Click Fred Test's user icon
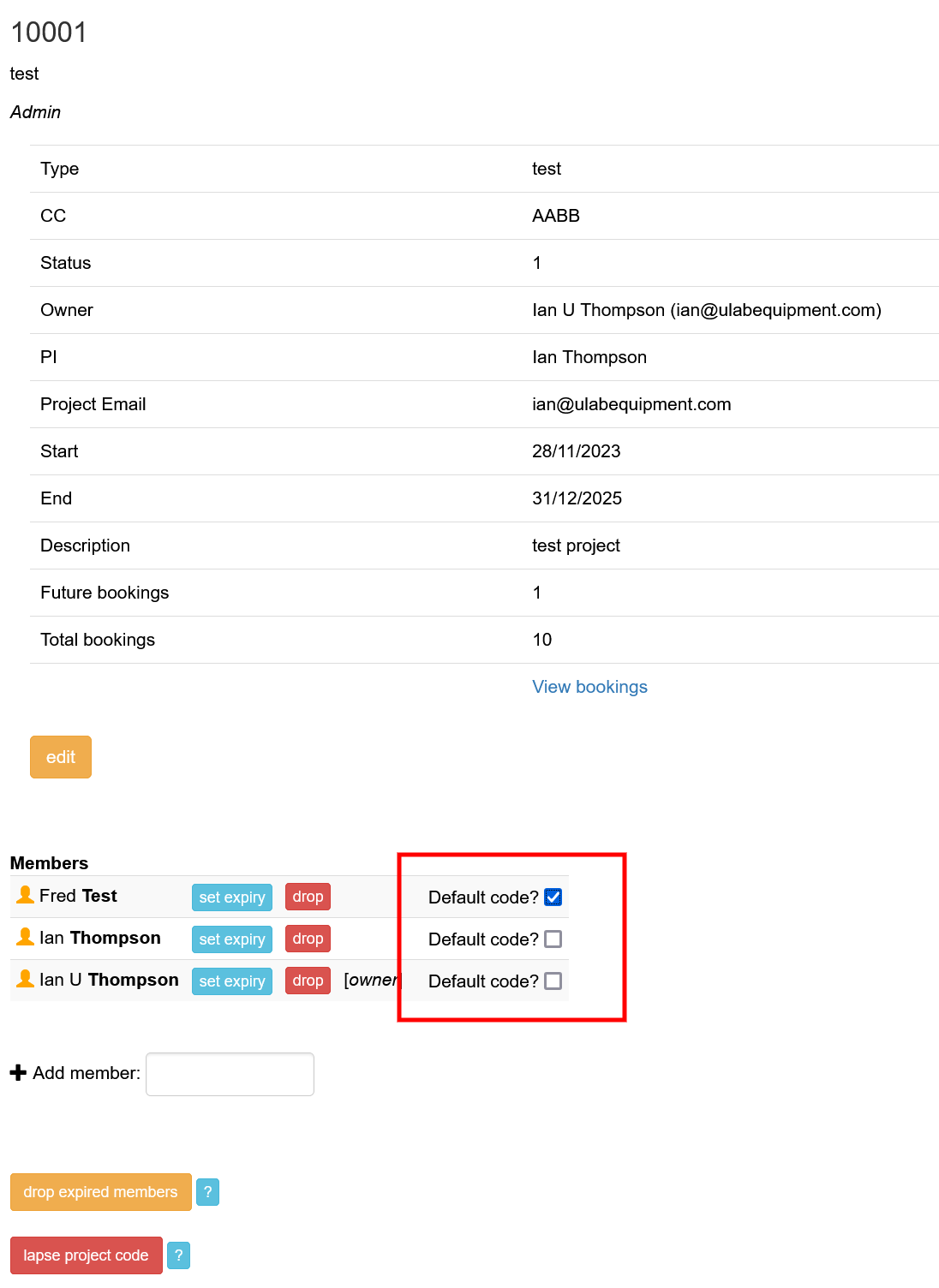The width and height of the screenshot is (939, 1288). pos(24,896)
